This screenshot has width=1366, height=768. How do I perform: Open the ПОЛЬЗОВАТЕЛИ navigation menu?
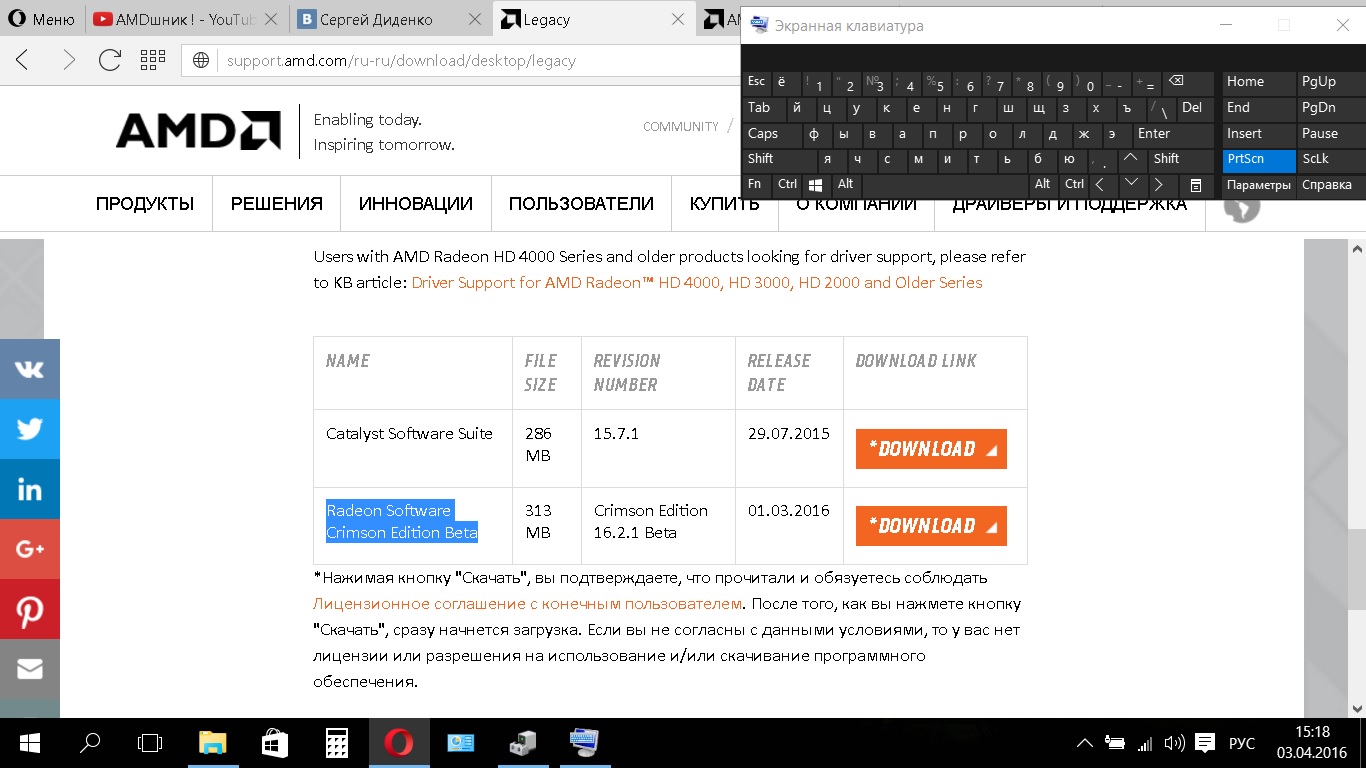click(x=581, y=204)
